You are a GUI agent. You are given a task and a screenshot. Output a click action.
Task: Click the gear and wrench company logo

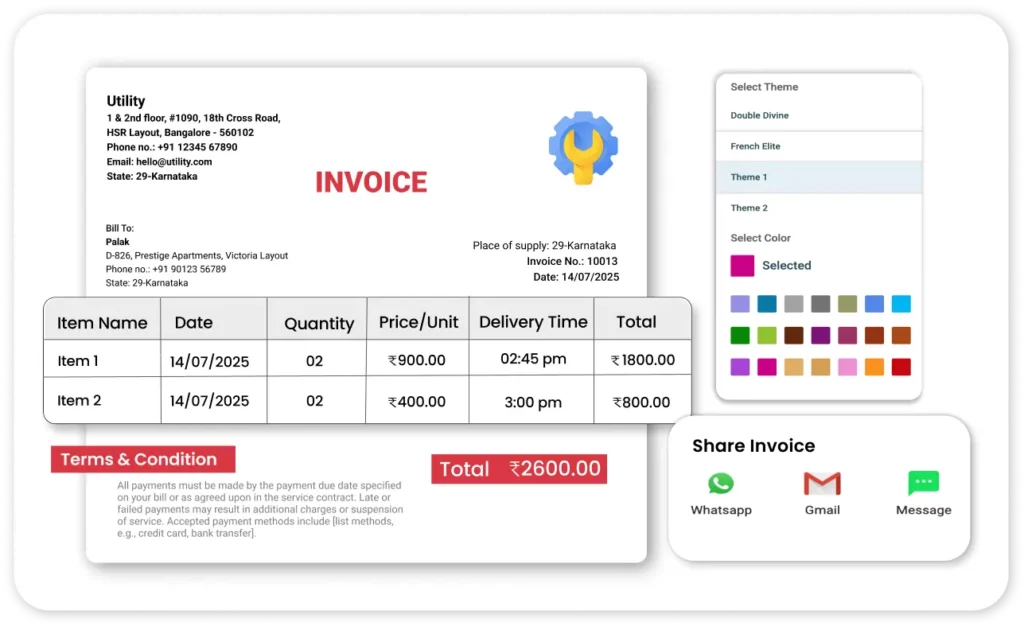583,147
